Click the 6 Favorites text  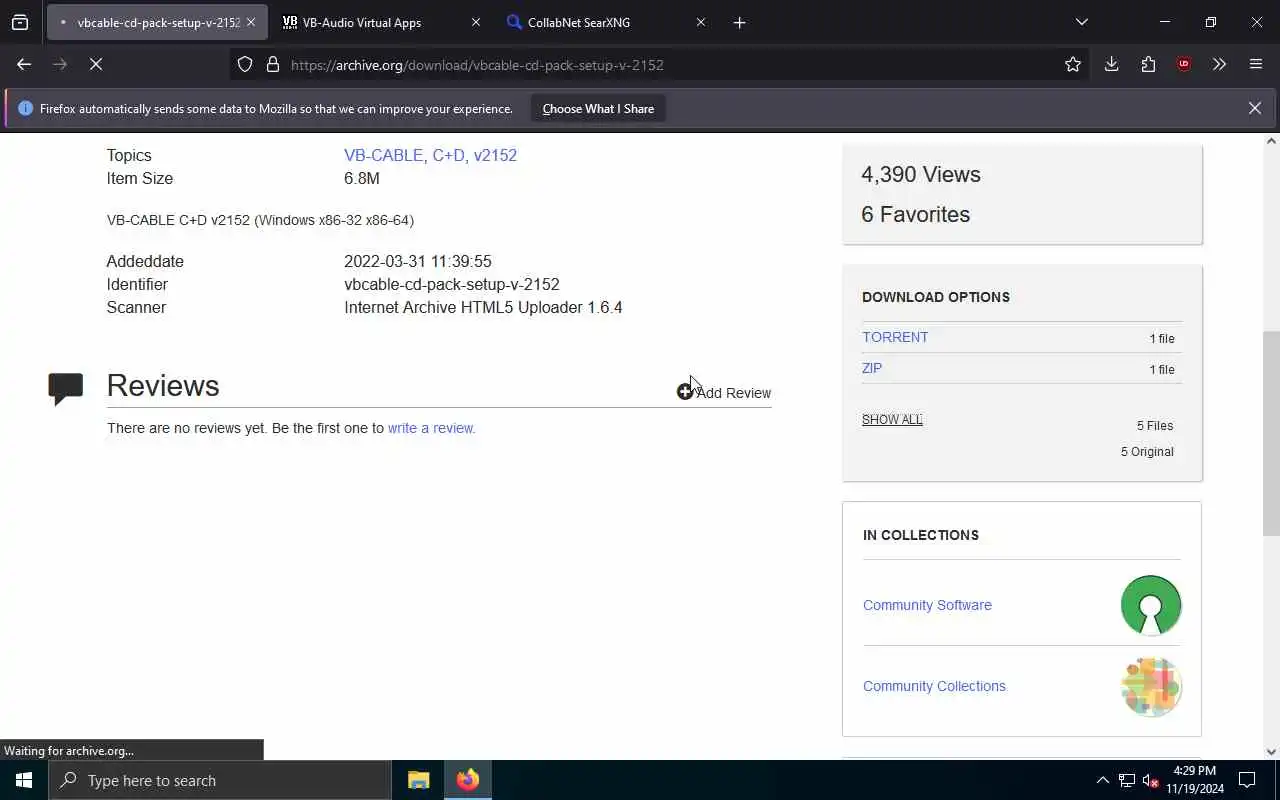pos(916,214)
